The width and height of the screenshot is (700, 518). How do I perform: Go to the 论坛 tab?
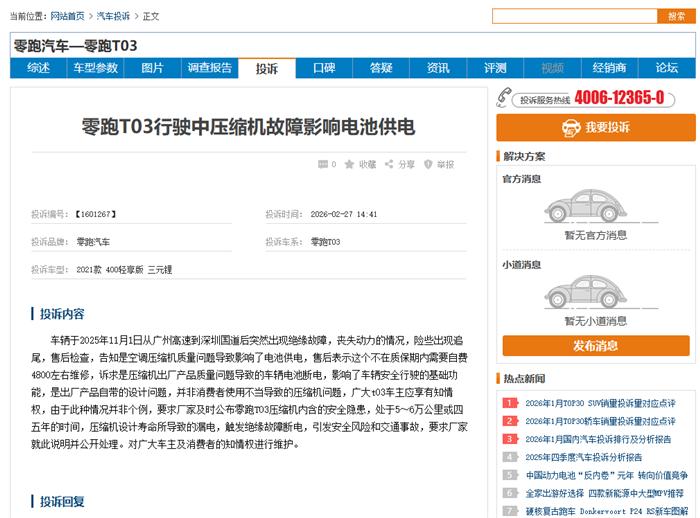click(x=666, y=68)
